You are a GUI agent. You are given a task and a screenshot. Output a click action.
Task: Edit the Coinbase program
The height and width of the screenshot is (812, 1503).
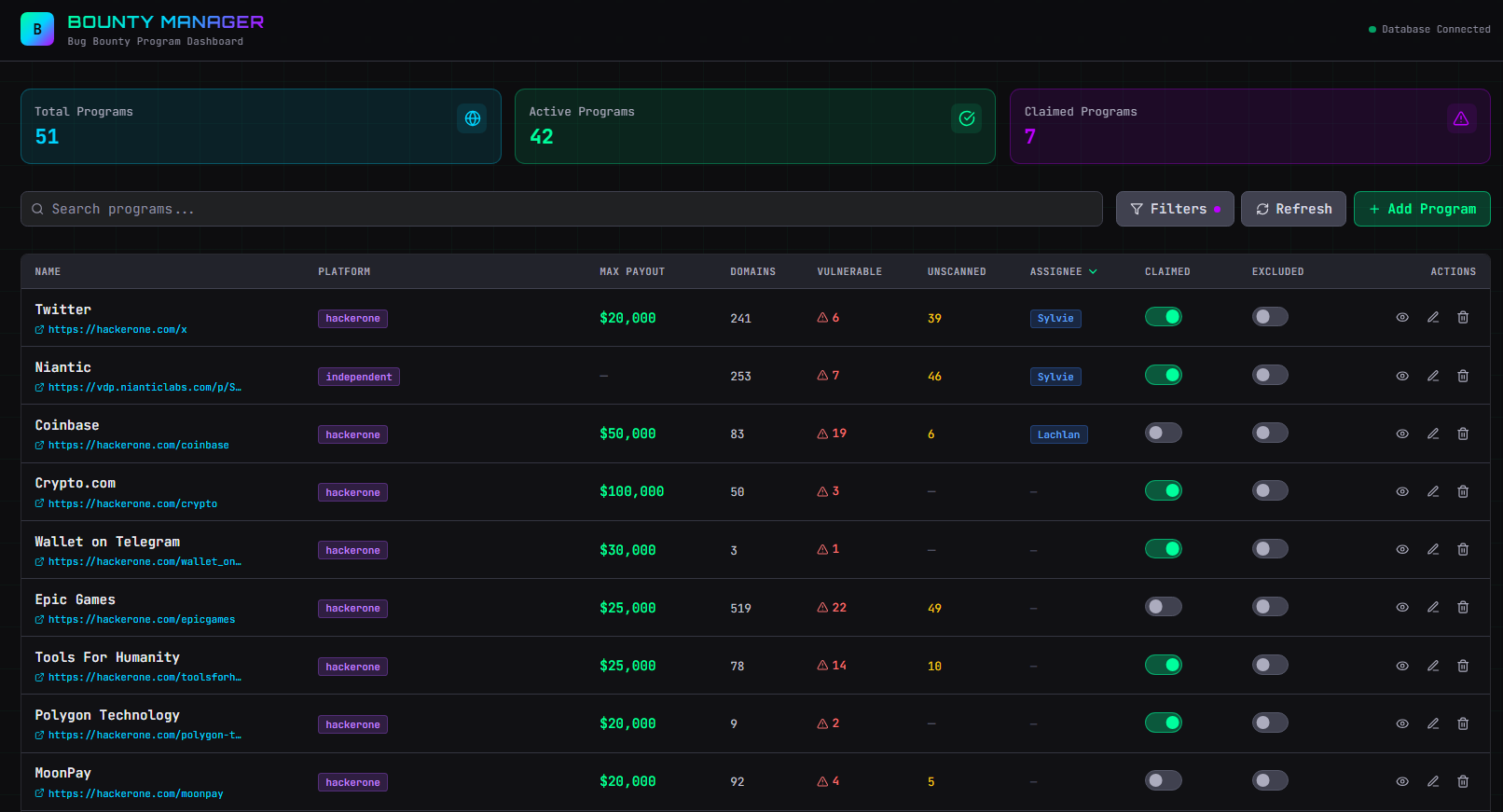tap(1433, 434)
